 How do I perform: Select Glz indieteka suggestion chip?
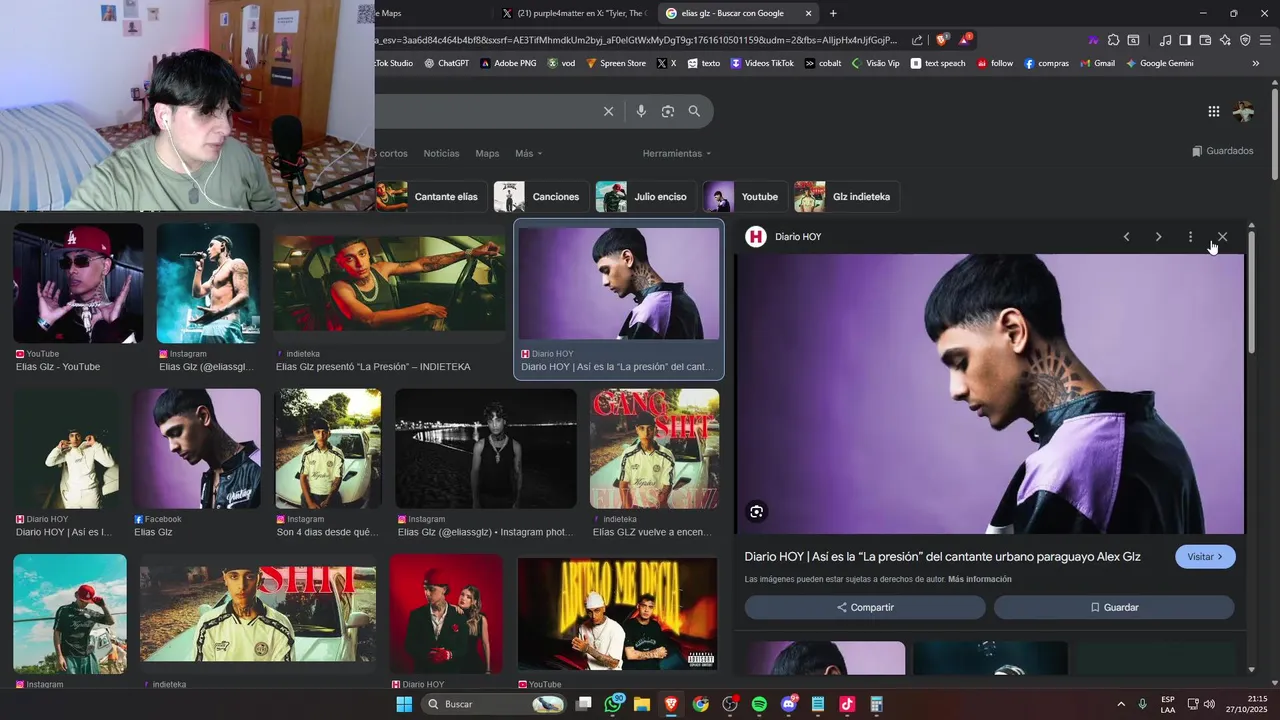(x=847, y=197)
